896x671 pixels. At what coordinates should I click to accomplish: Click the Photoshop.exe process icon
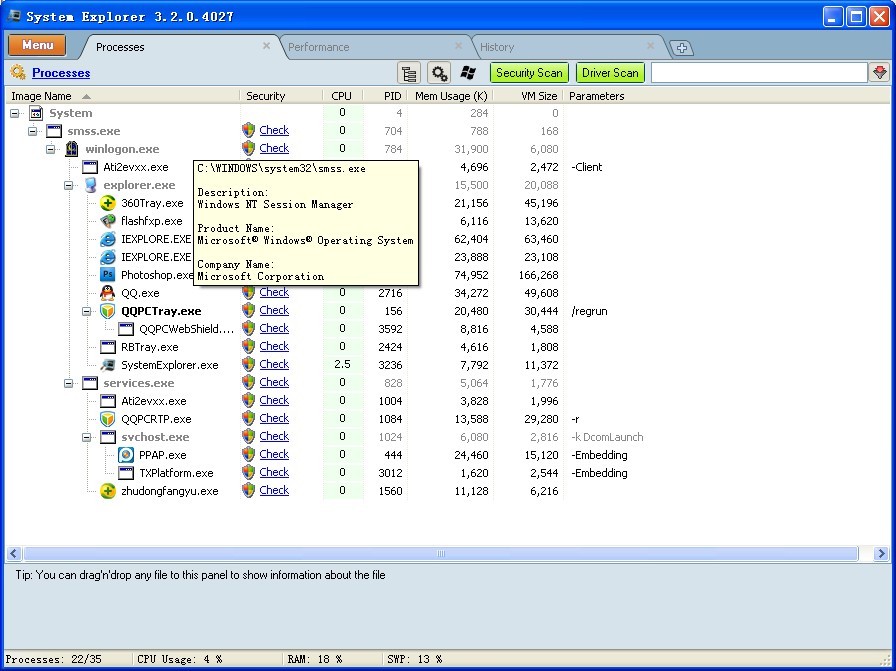click(108, 275)
